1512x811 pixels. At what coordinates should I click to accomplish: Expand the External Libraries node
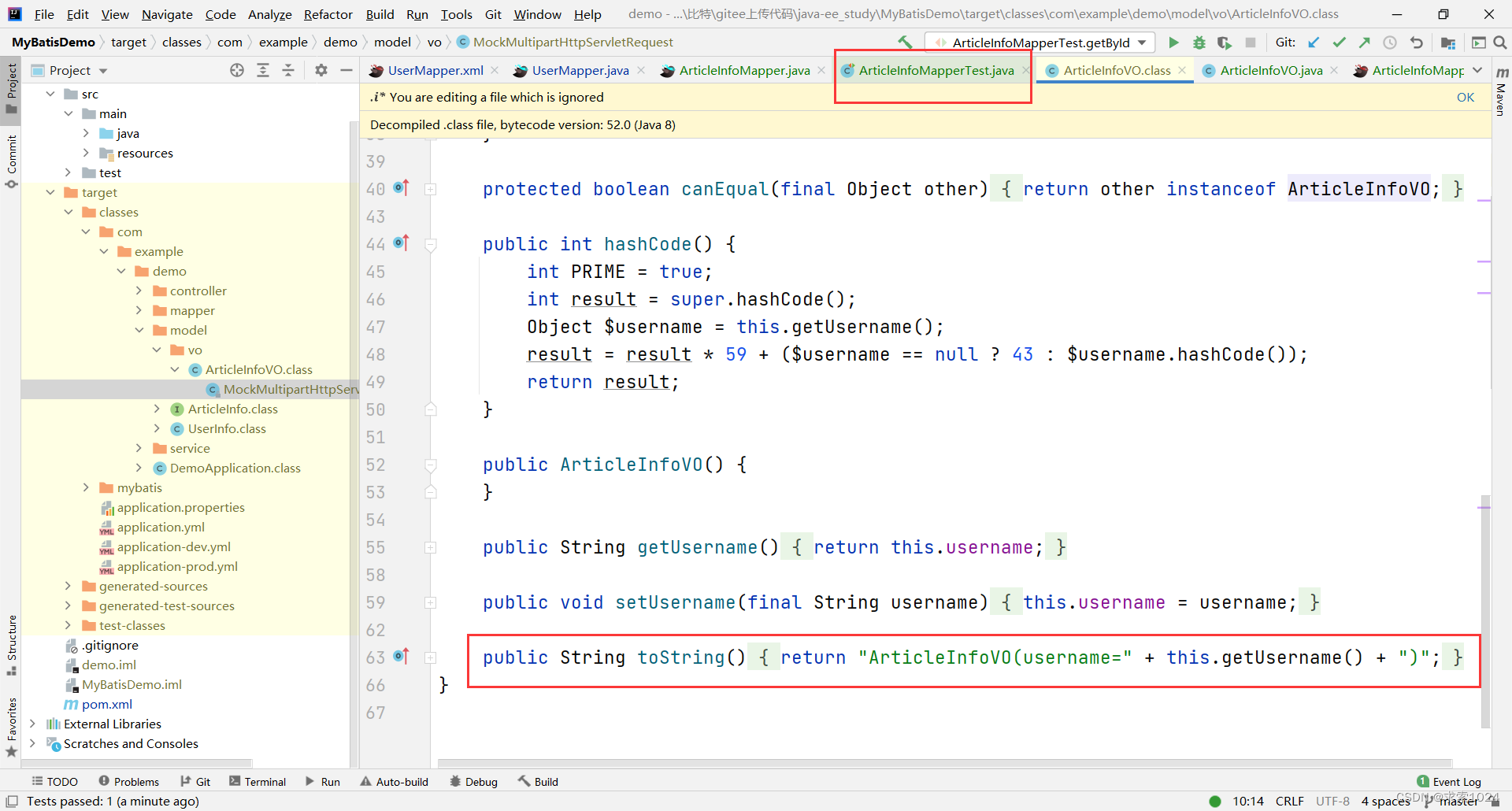(33, 724)
